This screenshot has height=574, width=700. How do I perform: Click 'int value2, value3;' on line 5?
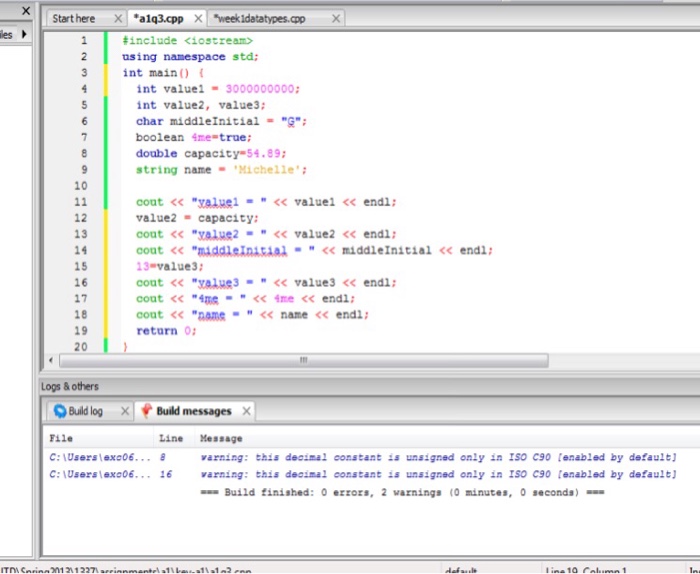pyautogui.click(x=201, y=105)
